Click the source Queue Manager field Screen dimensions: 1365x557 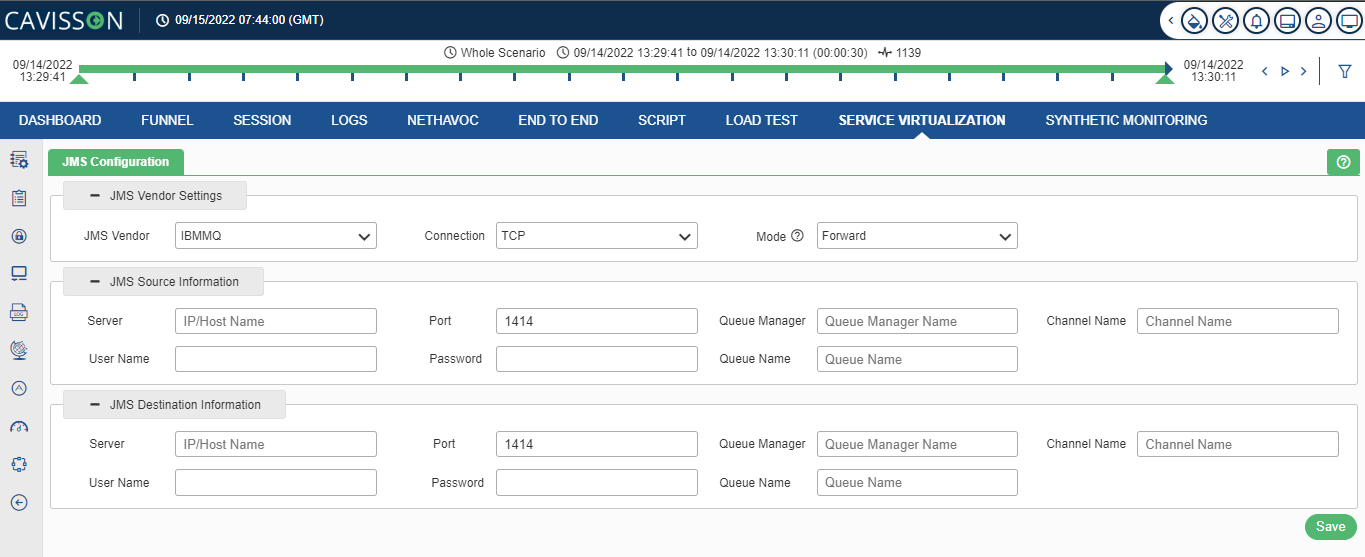(x=917, y=321)
